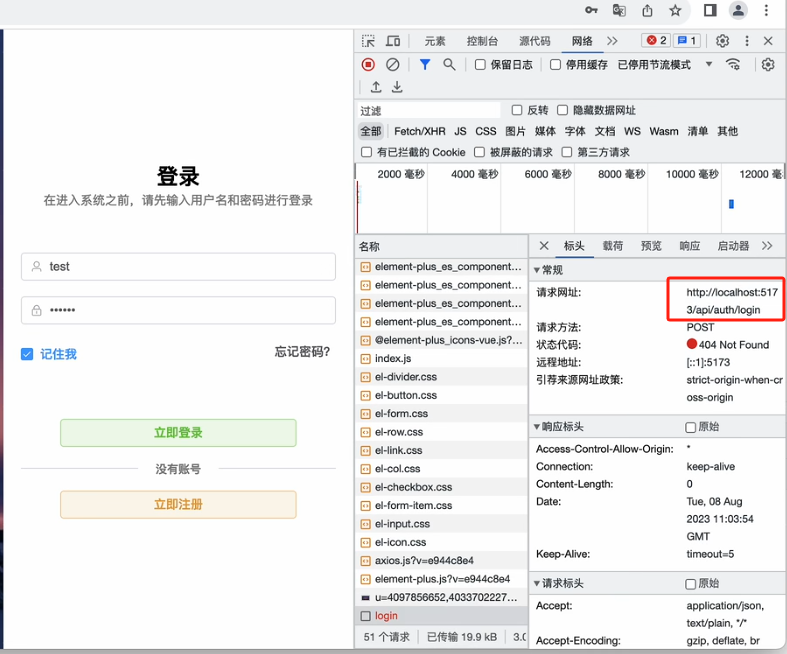Open network panel settings gear

click(768, 64)
